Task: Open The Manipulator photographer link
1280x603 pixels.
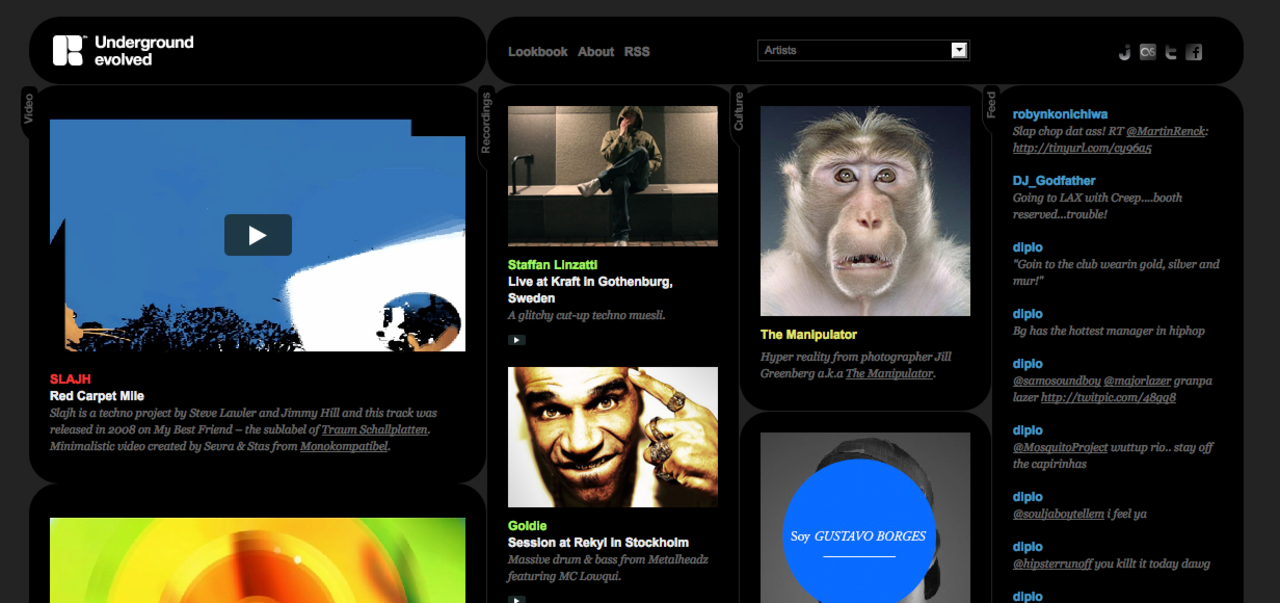Action: click(889, 374)
